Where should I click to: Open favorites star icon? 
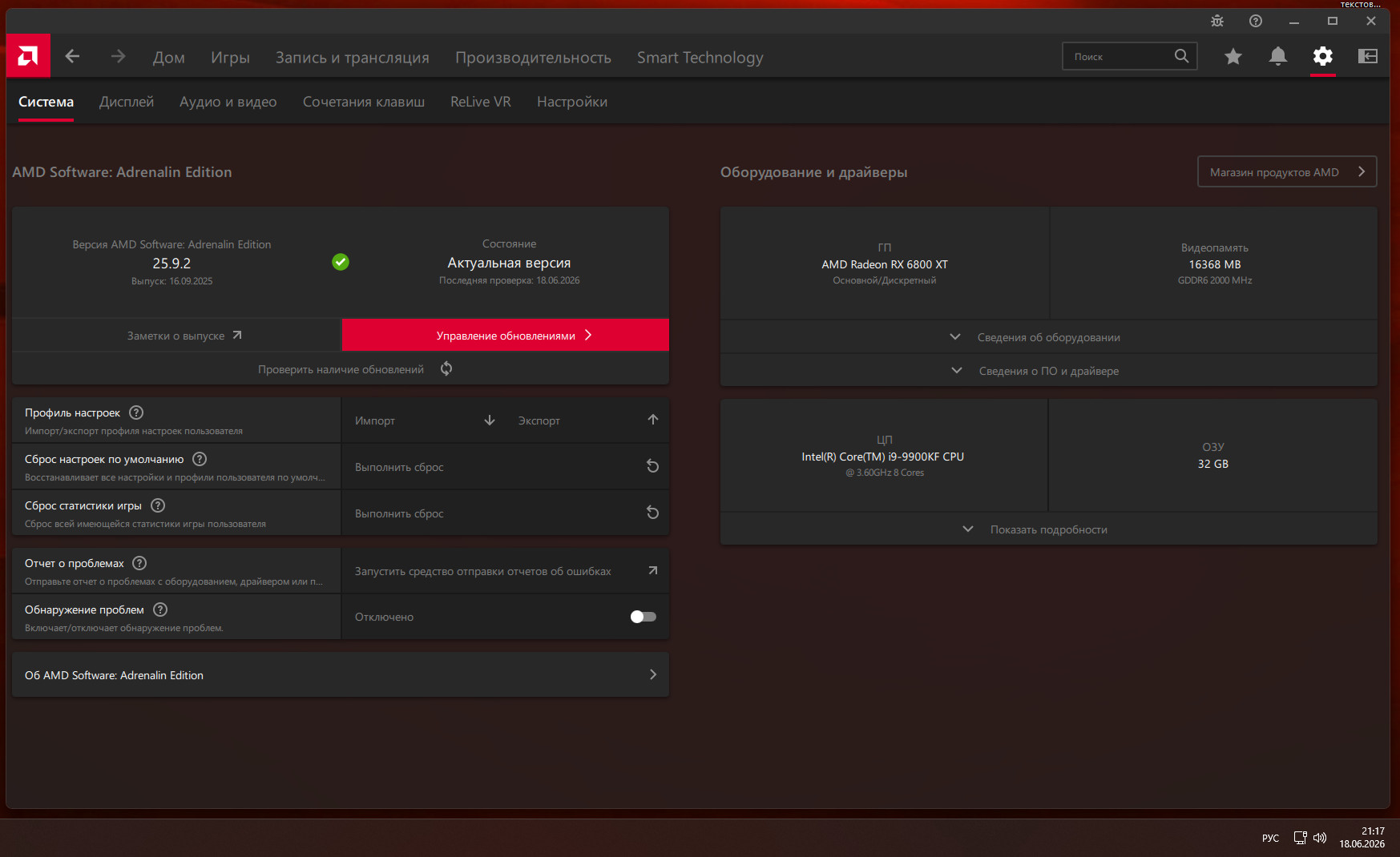coord(1233,56)
